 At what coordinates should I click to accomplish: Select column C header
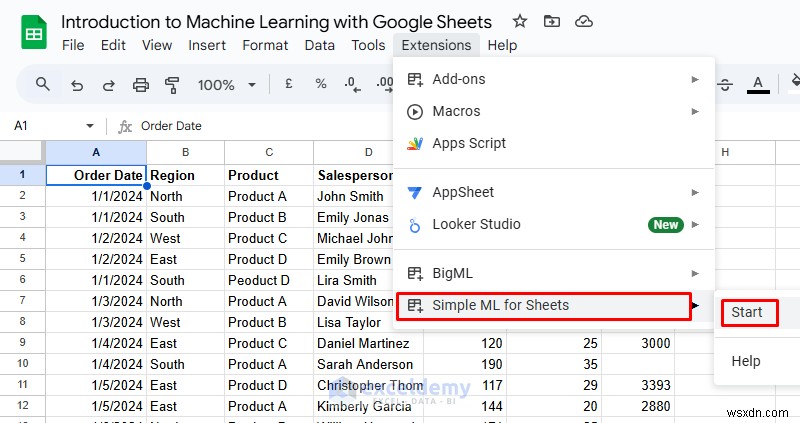[269, 152]
